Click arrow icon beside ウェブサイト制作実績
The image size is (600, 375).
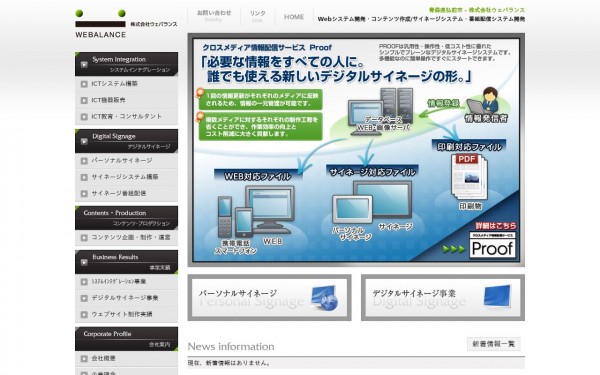pos(84,315)
